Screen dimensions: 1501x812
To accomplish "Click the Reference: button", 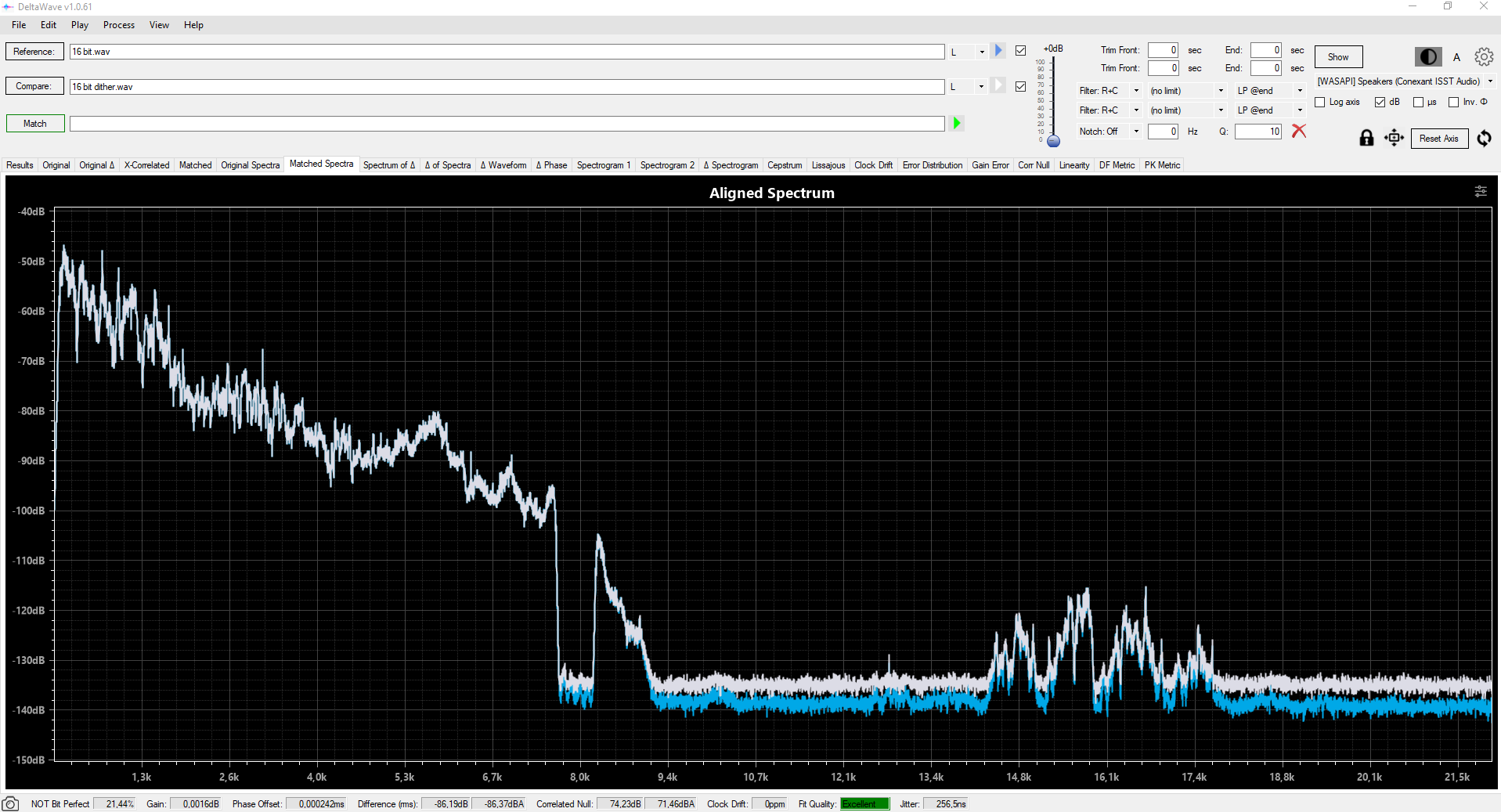I will click(x=34, y=52).
